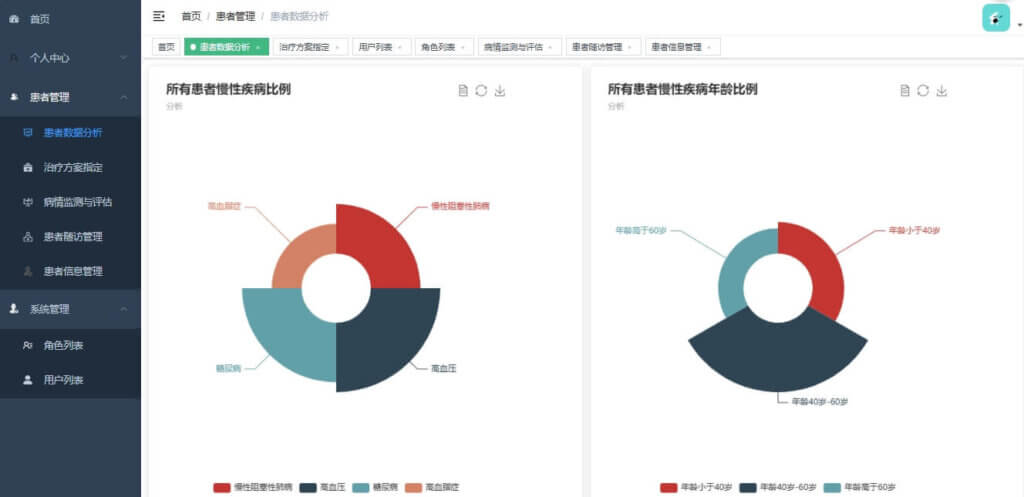Image resolution: width=1024 pixels, height=497 pixels.
Task: Open 用户列表 from the sidebar menu
Action: click(71, 379)
